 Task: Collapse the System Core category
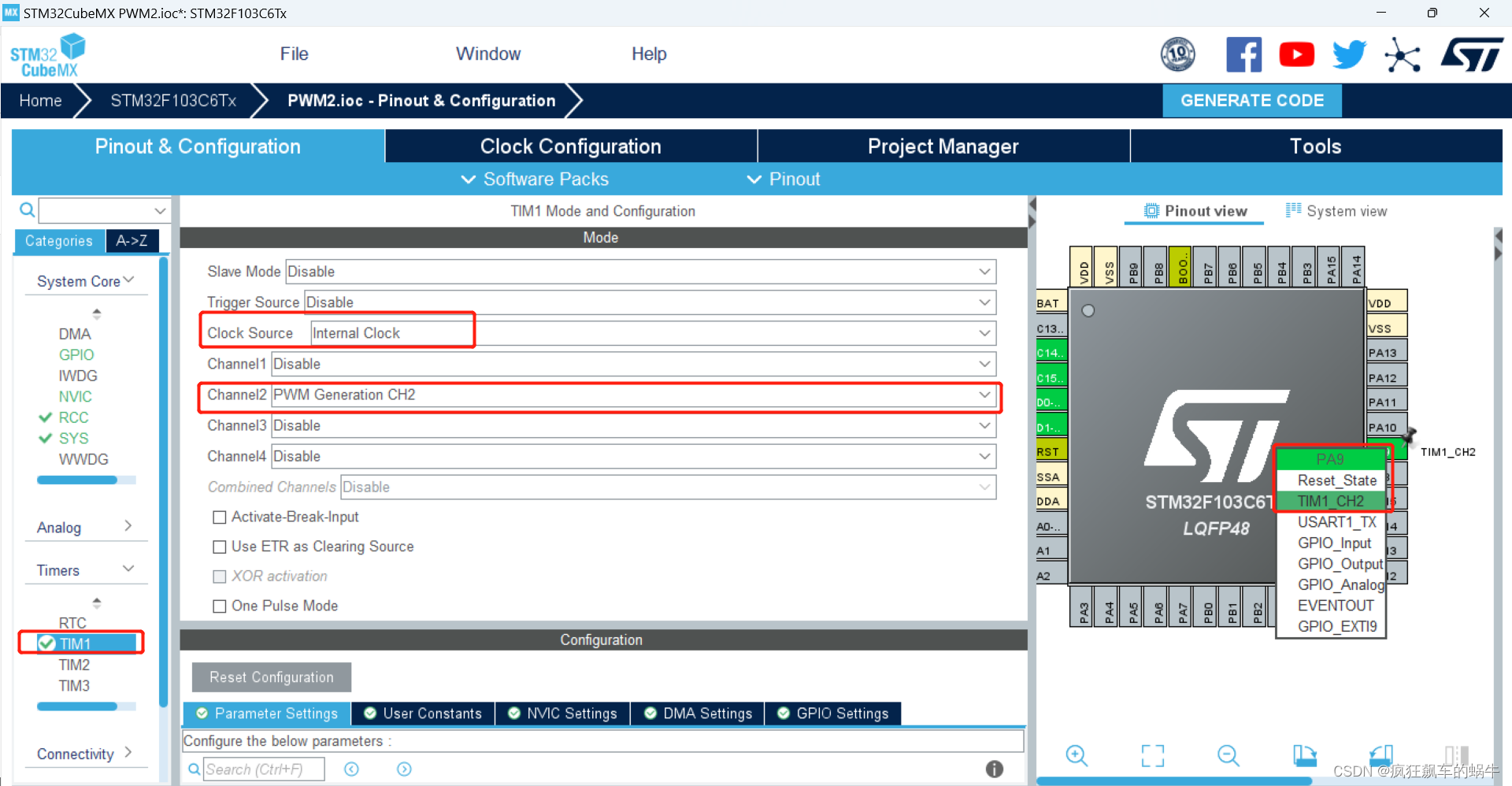point(85,281)
